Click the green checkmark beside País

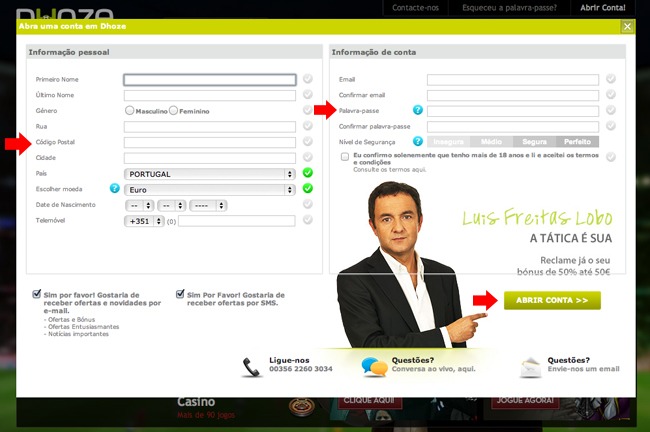(x=308, y=172)
